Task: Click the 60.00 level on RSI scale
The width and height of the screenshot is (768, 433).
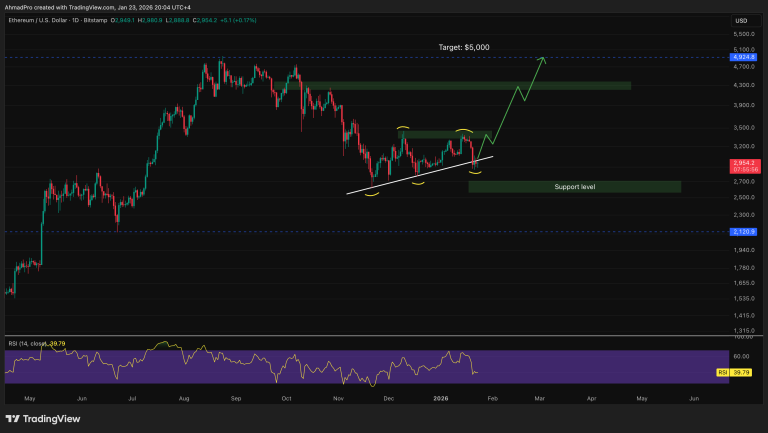Action: (741, 354)
